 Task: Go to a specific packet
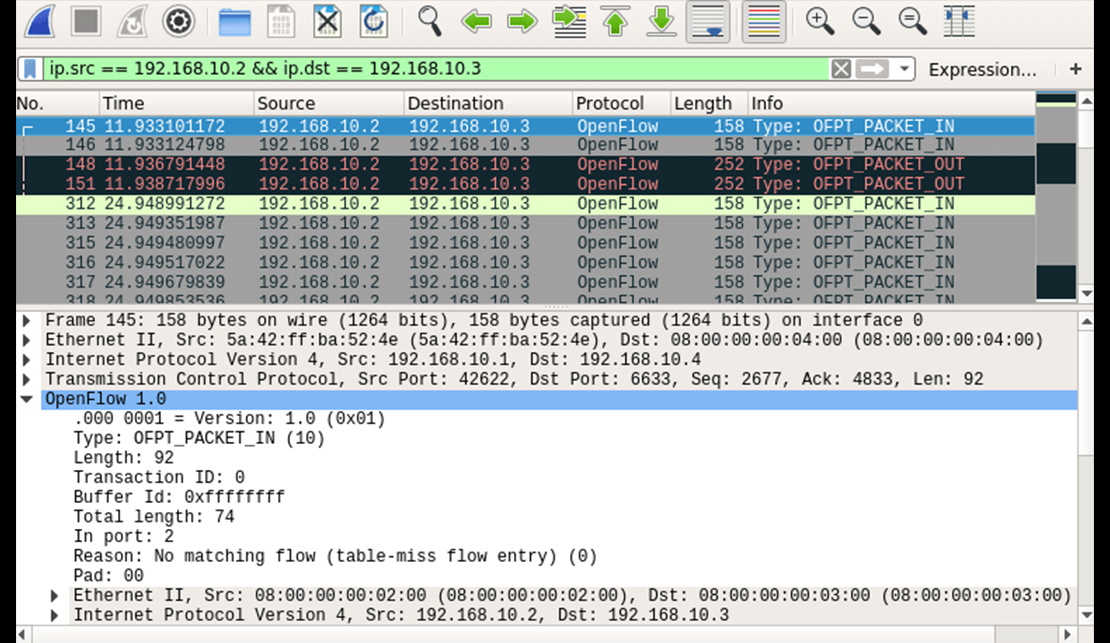tap(569, 21)
